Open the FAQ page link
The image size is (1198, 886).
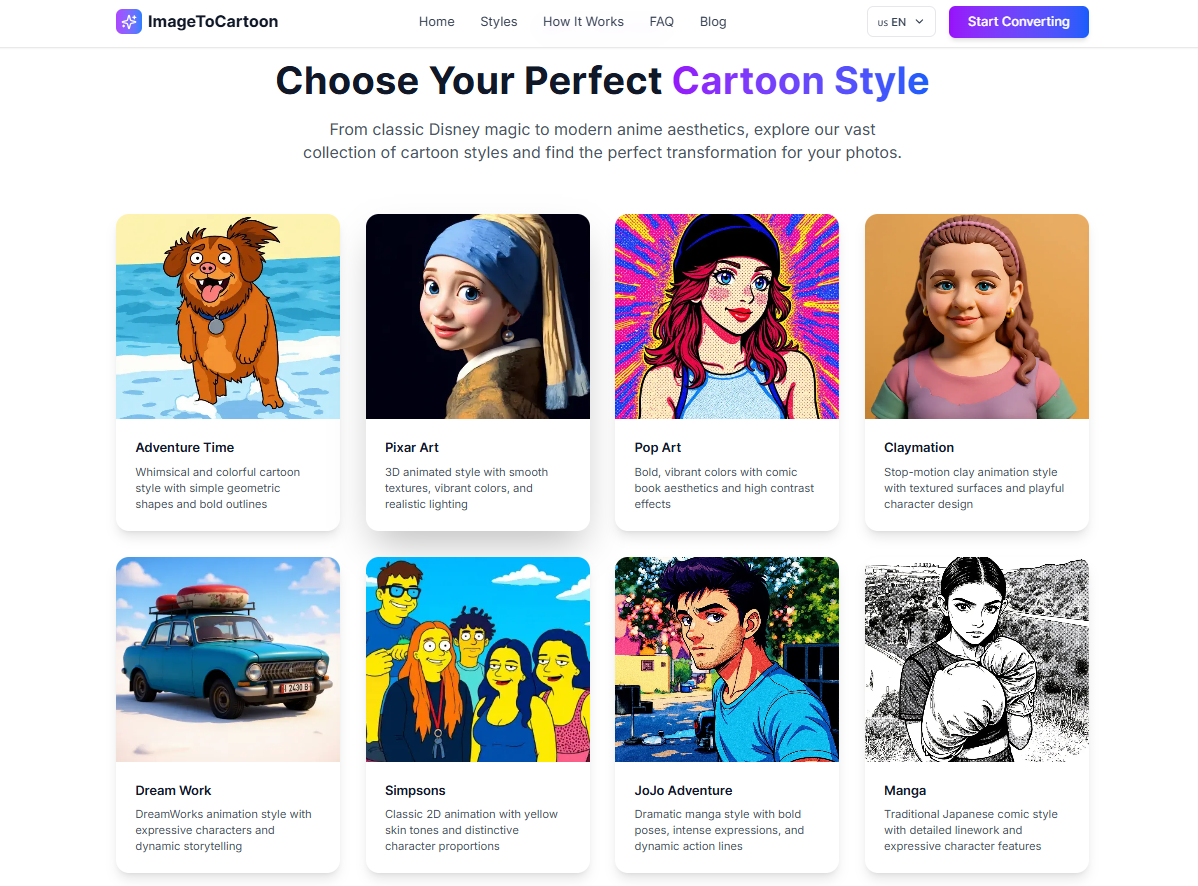(662, 22)
